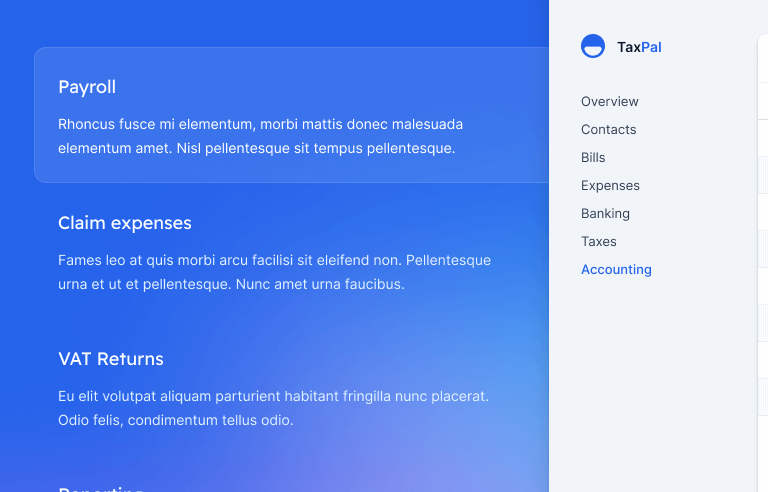The height and width of the screenshot is (492, 768).
Task: Go to Contacts in the sidebar
Action: (609, 129)
